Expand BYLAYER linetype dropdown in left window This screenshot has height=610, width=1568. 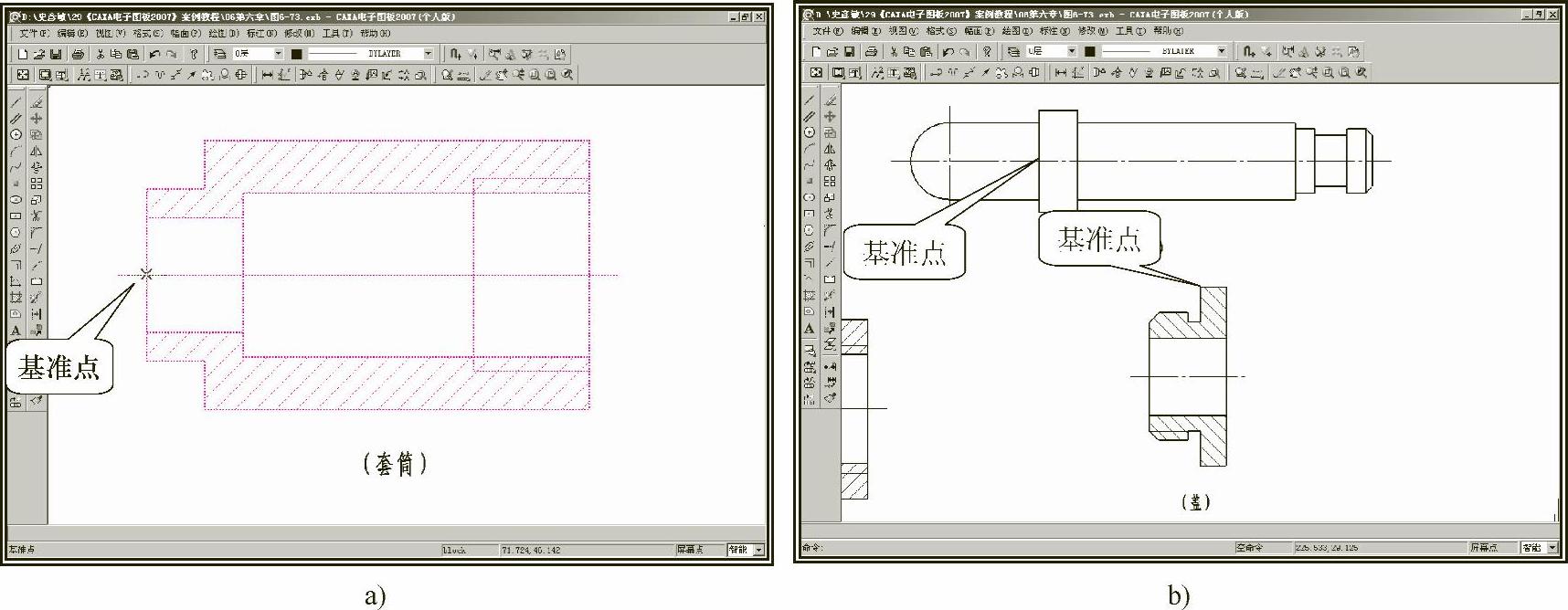pos(428,54)
